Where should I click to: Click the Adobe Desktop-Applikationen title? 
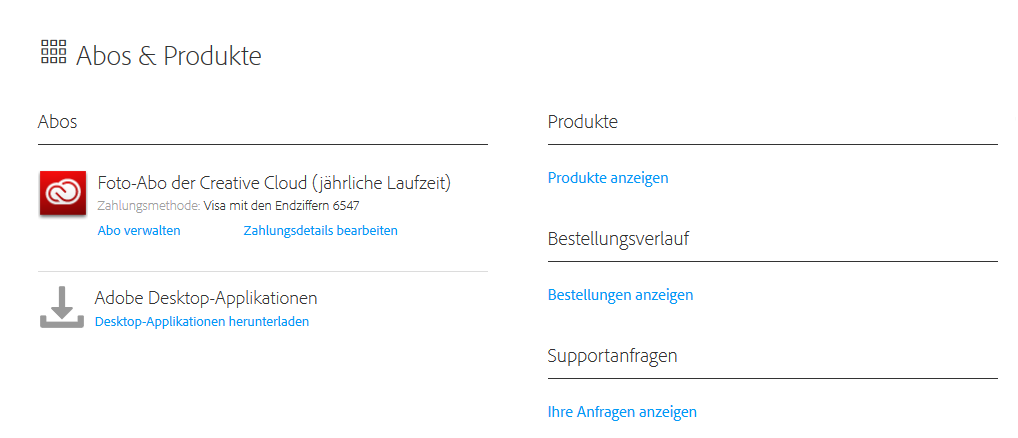pyautogui.click(x=206, y=298)
